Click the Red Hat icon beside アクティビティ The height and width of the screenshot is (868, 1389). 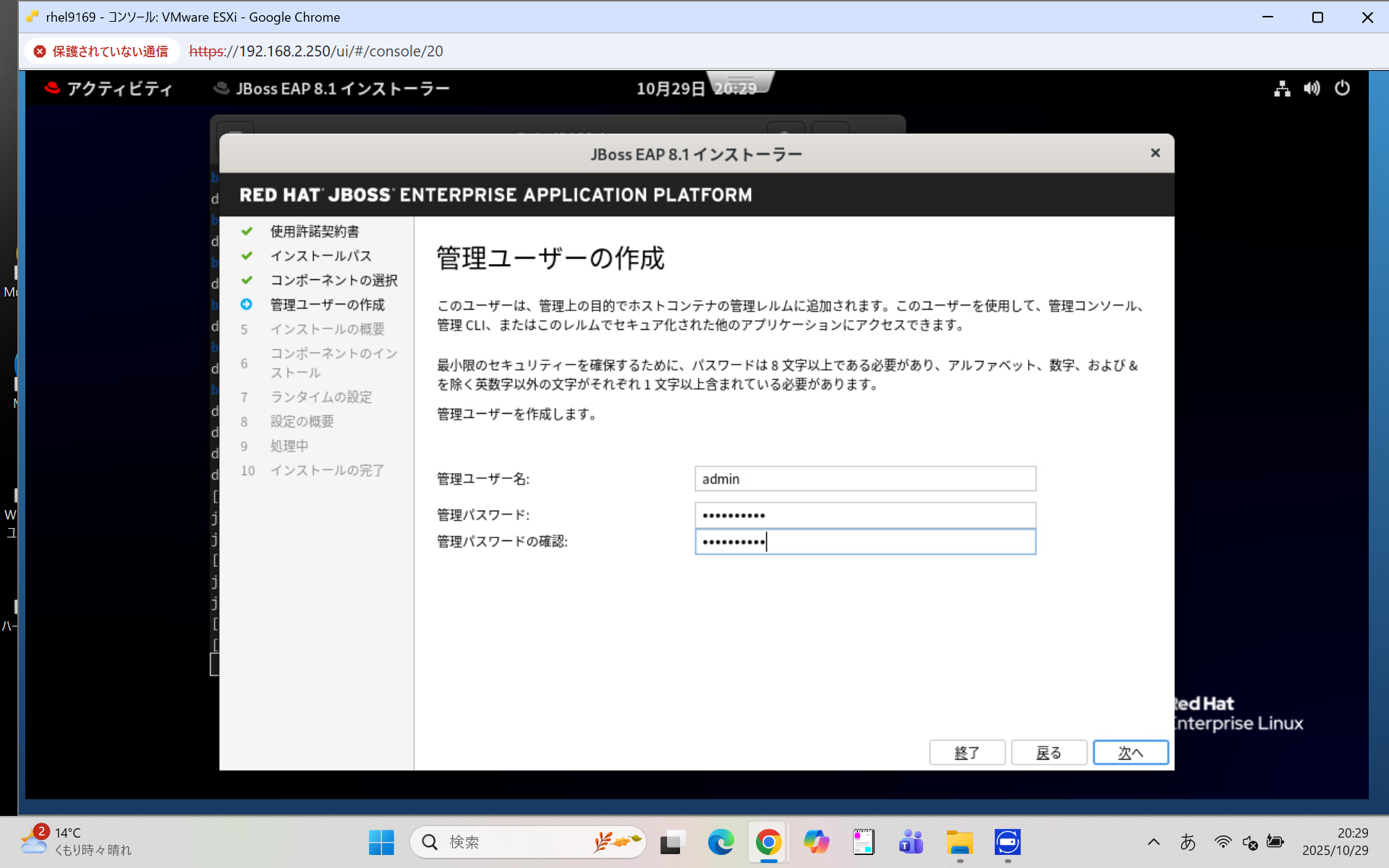point(51,88)
